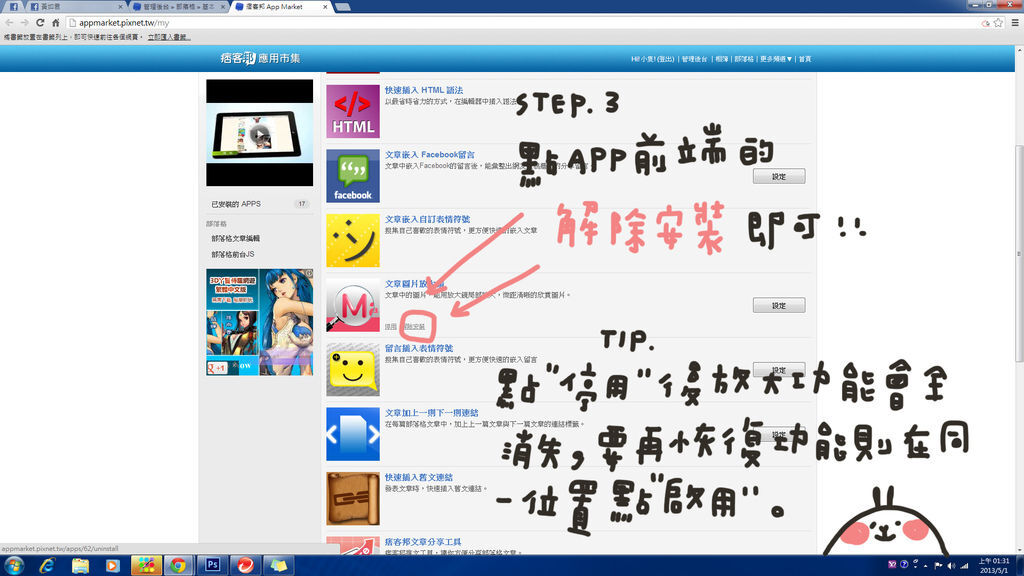Click the brown scroll old-article link icon
Viewport: 1024px width, 576px height.
tap(353, 499)
